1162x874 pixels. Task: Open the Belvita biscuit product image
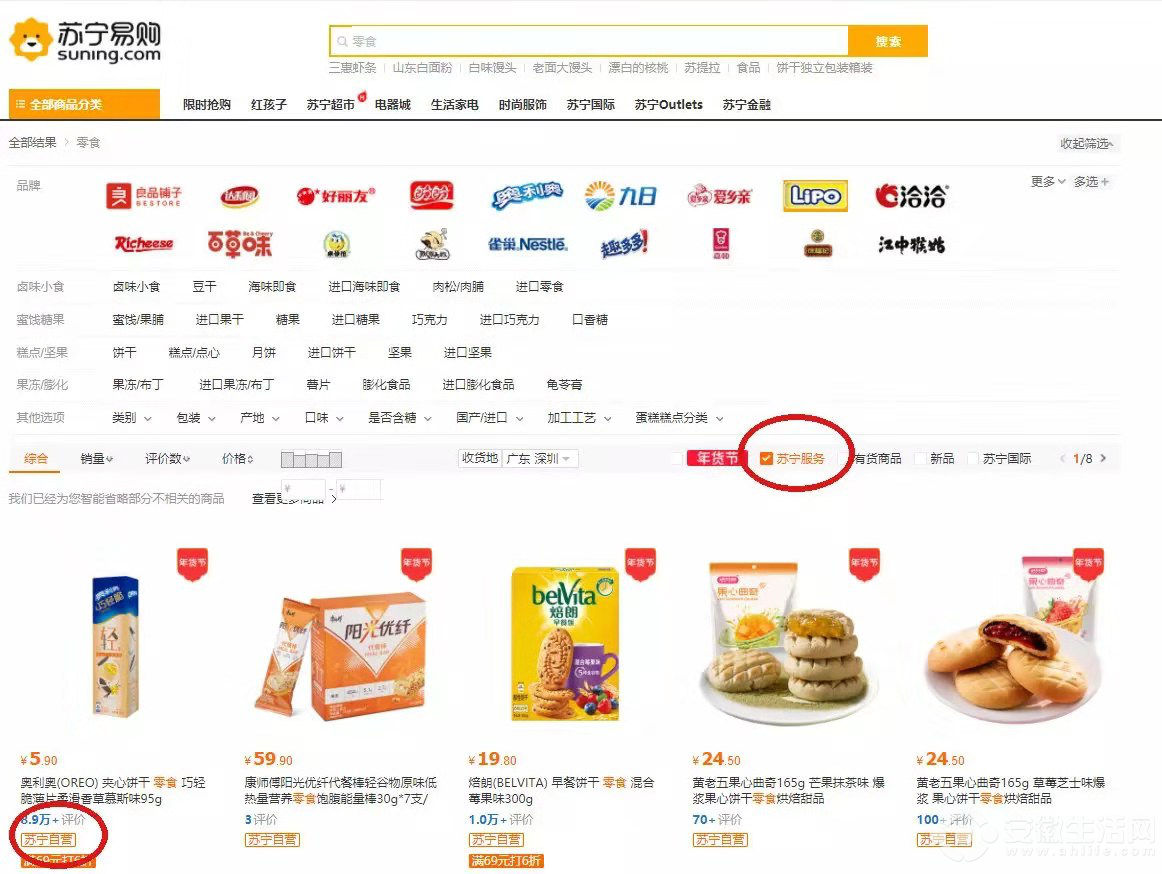[565, 643]
